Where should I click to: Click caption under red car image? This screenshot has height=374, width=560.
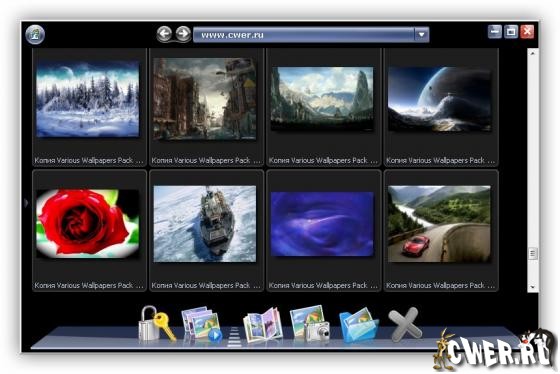[x=440, y=285]
